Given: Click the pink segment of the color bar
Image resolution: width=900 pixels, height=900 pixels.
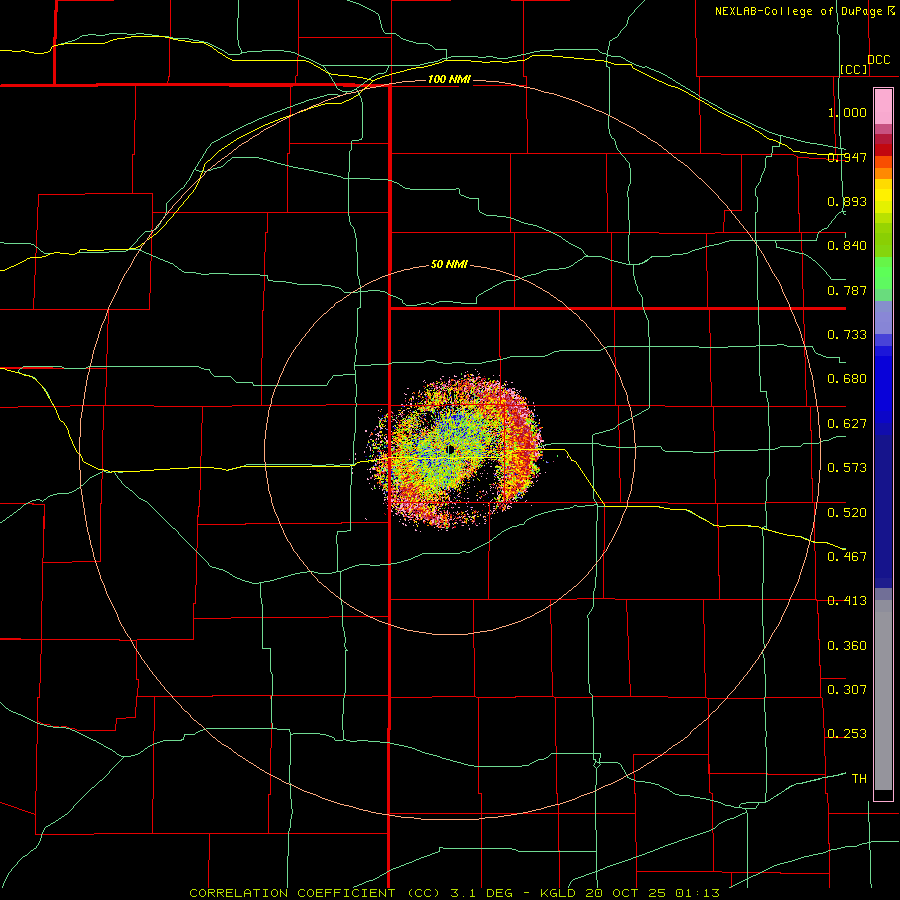Looking at the screenshot, I should pyautogui.click(x=883, y=107).
